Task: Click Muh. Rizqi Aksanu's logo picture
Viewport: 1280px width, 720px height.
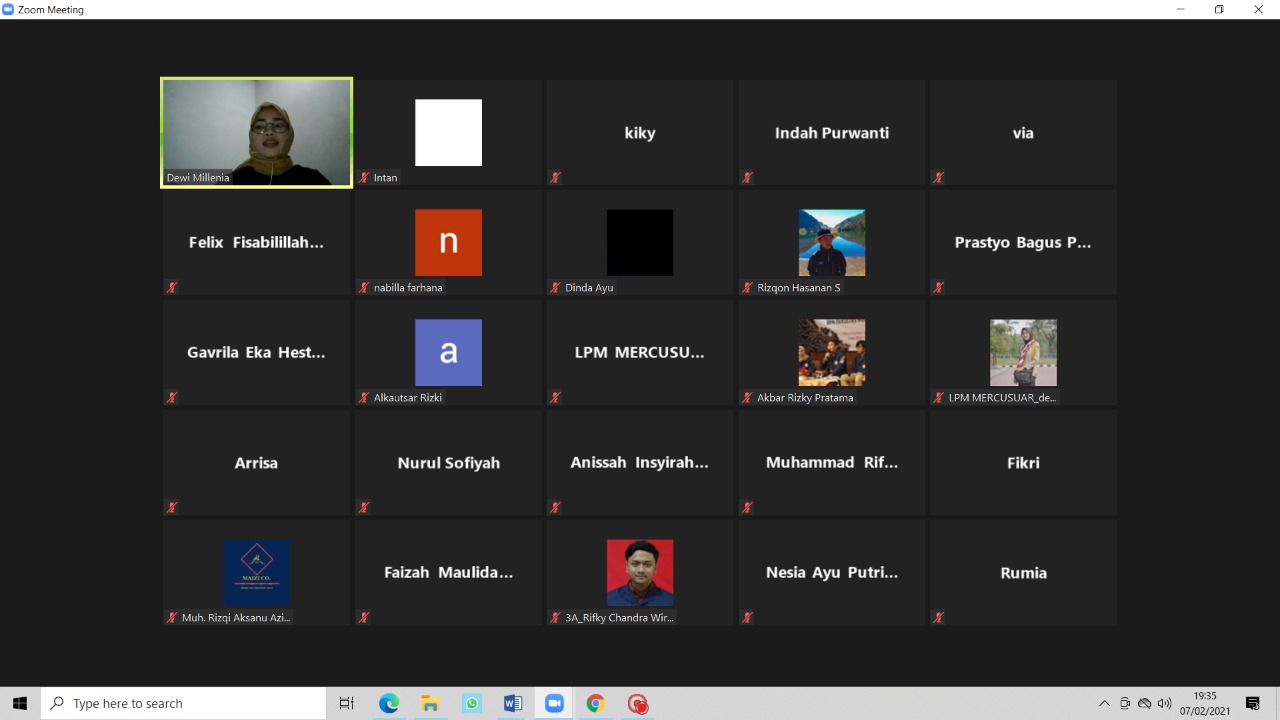Action: [257, 572]
